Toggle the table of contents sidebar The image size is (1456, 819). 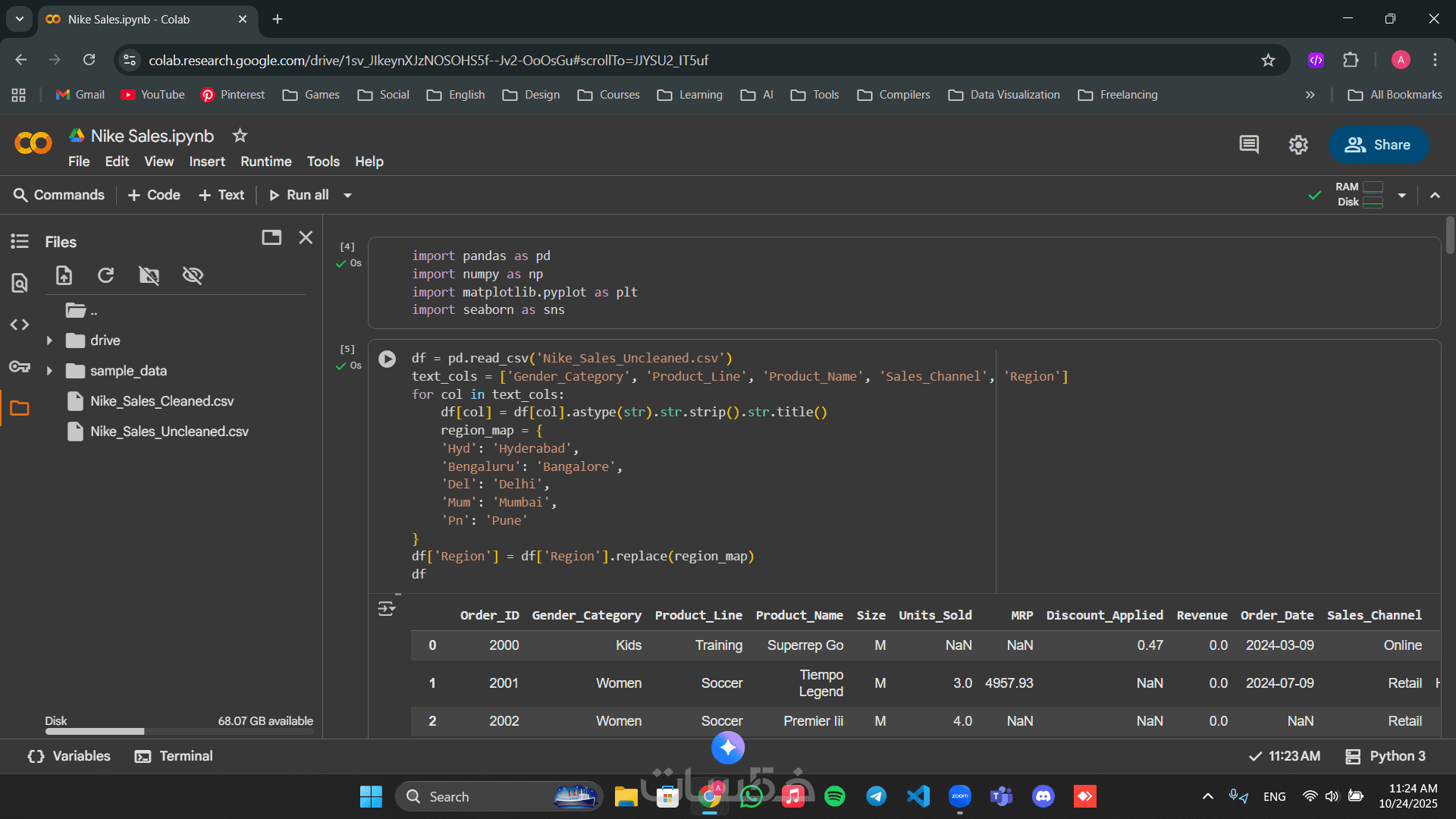coord(20,241)
